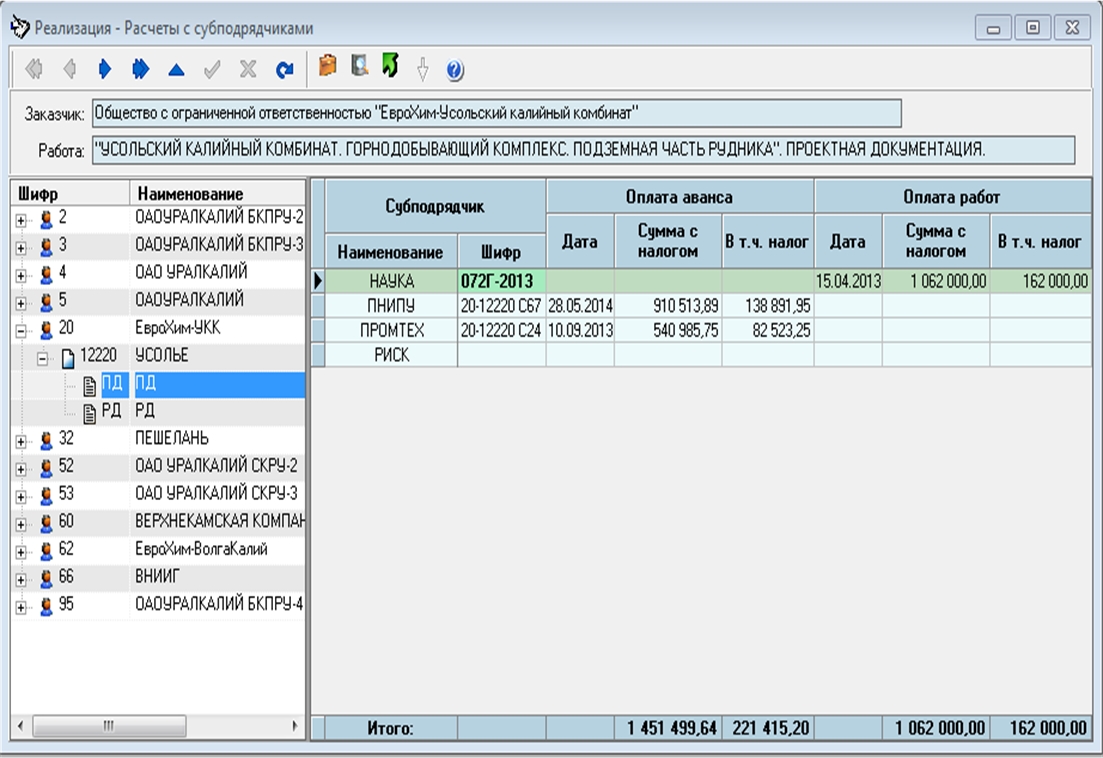Click the checkmark post changes icon

[x=212, y=69]
